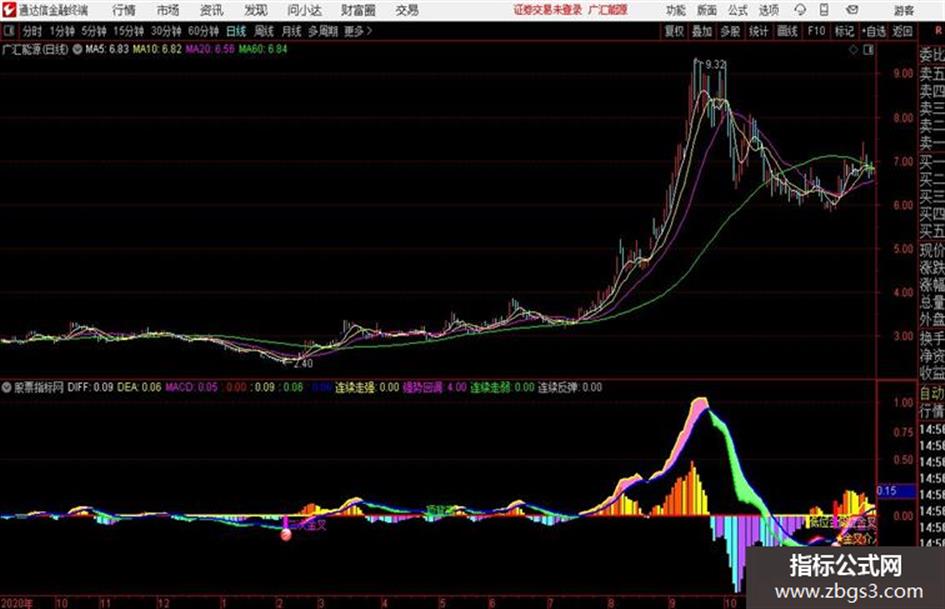Click the 统计 statistics toolbar button
945x609 pixels.
758,31
